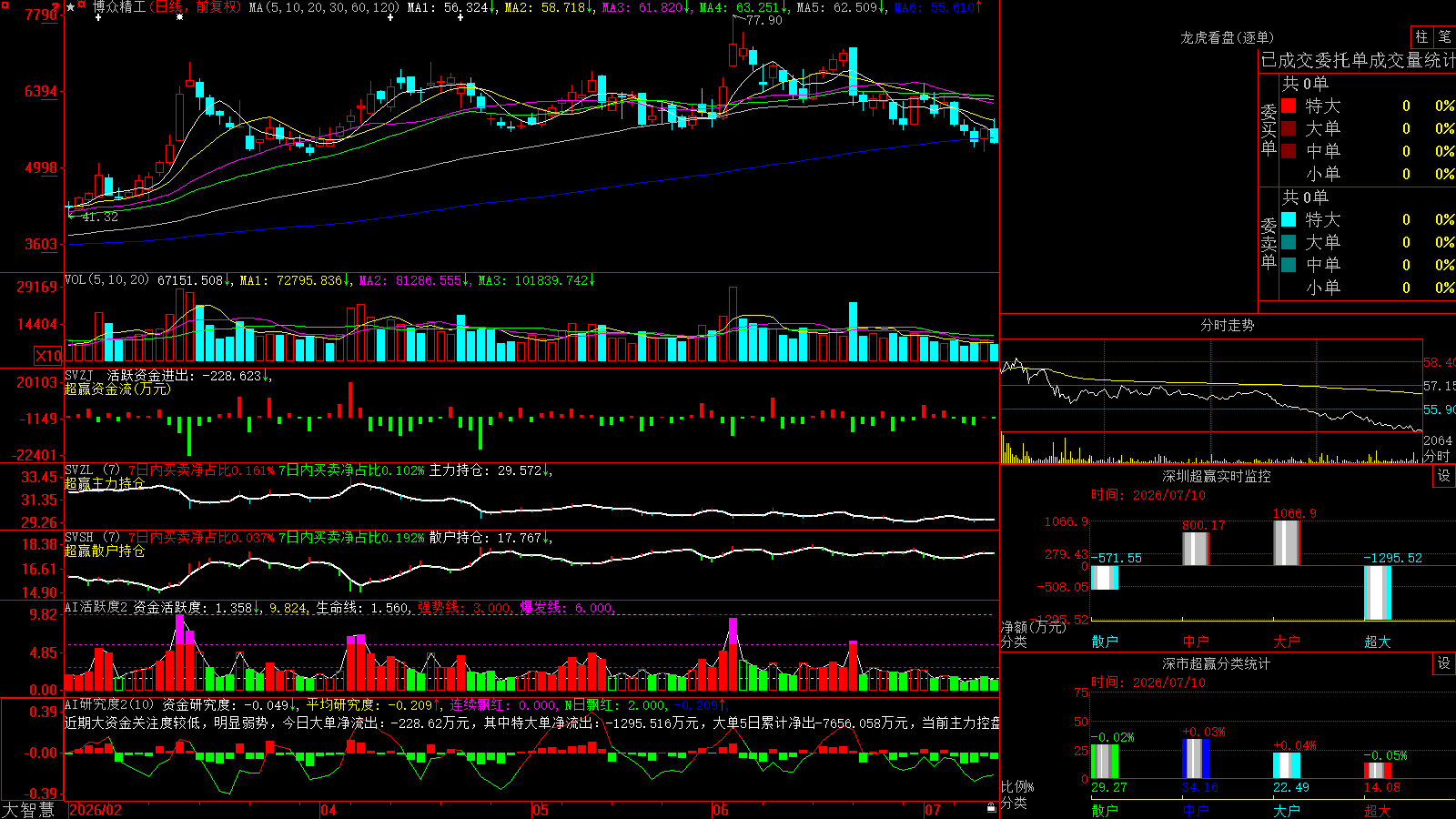Click the cyan 特大 sell-order color square
Image resolution: width=1456 pixels, height=819 pixels.
point(1289,219)
